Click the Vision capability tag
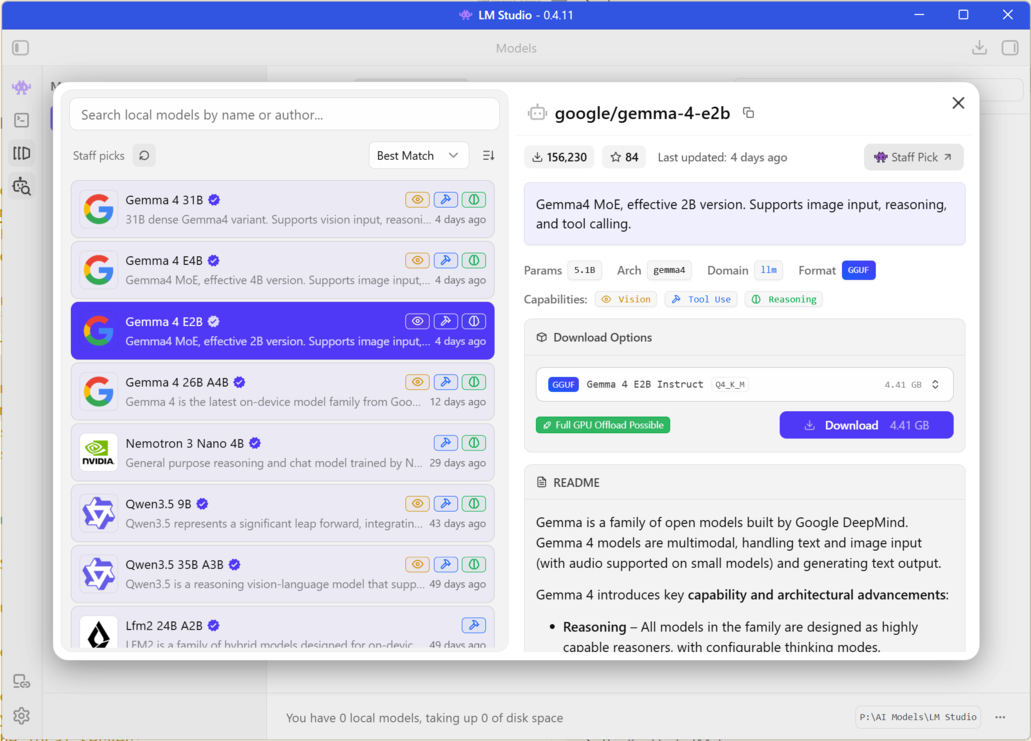Screen dimensions: 1031x741 click(627, 299)
